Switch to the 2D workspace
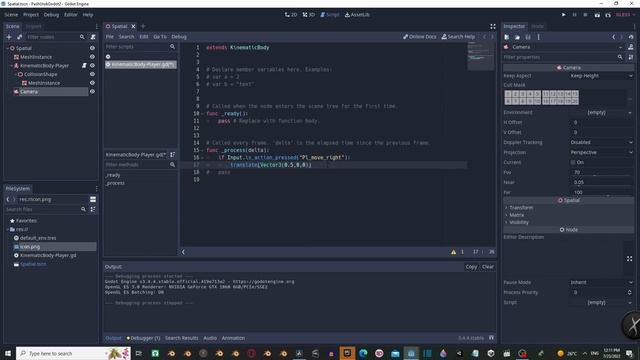This screenshot has width=640, height=360. (291, 15)
